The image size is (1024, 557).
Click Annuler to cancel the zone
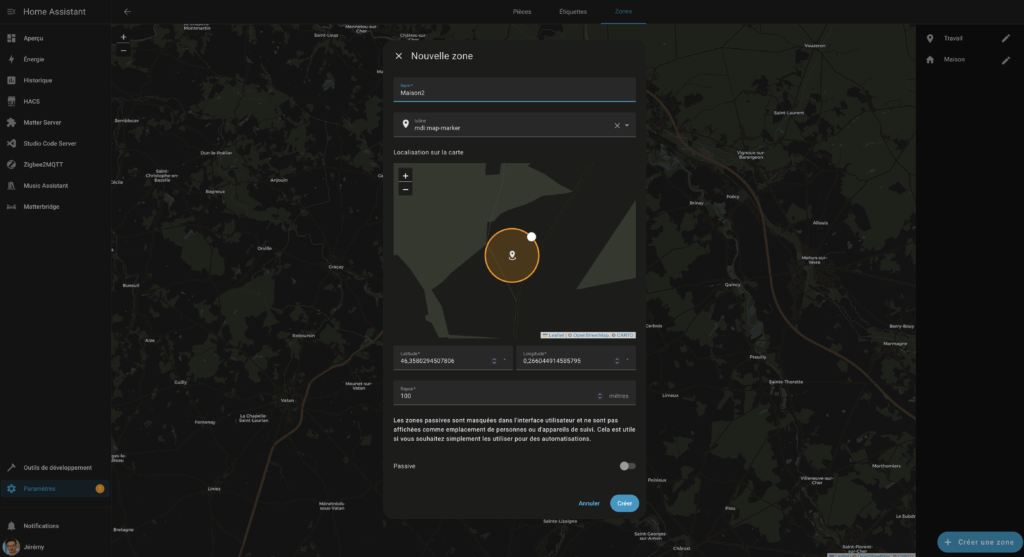pos(589,503)
